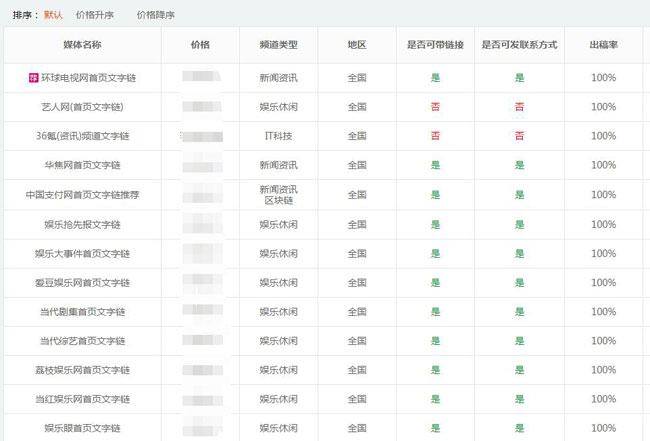Click the 是否可带链接 column header
This screenshot has height=441, width=650.
[x=435, y=45]
